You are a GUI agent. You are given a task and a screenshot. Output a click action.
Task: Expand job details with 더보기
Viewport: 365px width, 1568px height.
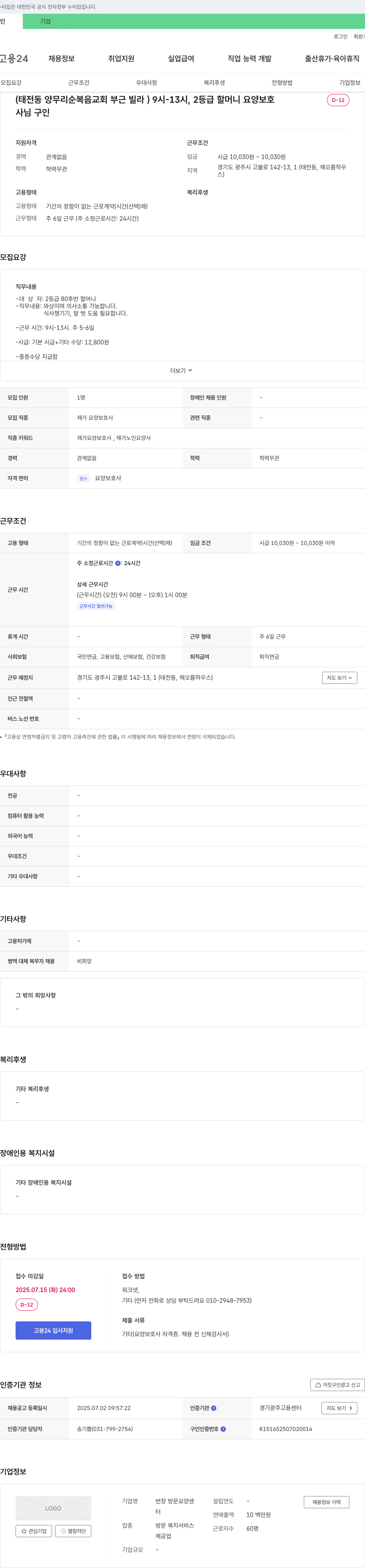[181, 371]
